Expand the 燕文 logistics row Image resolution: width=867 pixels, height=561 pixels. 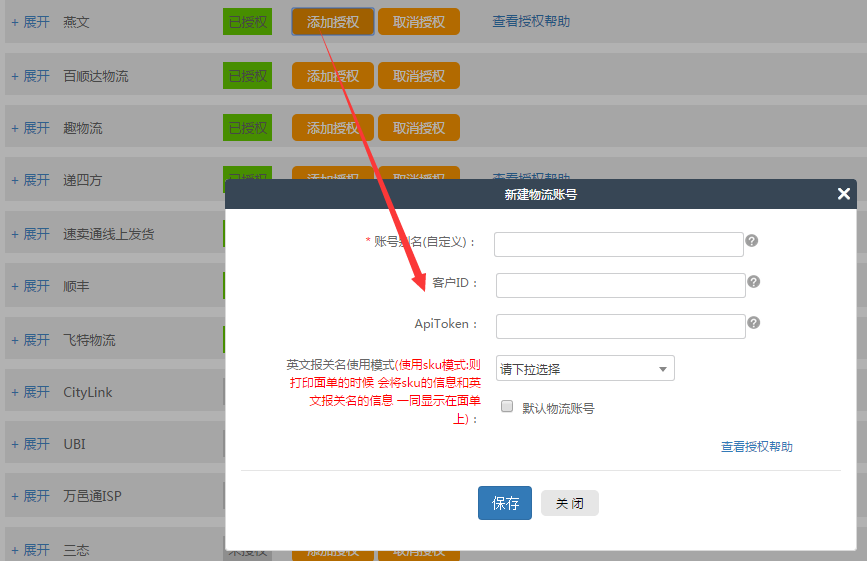pos(30,21)
